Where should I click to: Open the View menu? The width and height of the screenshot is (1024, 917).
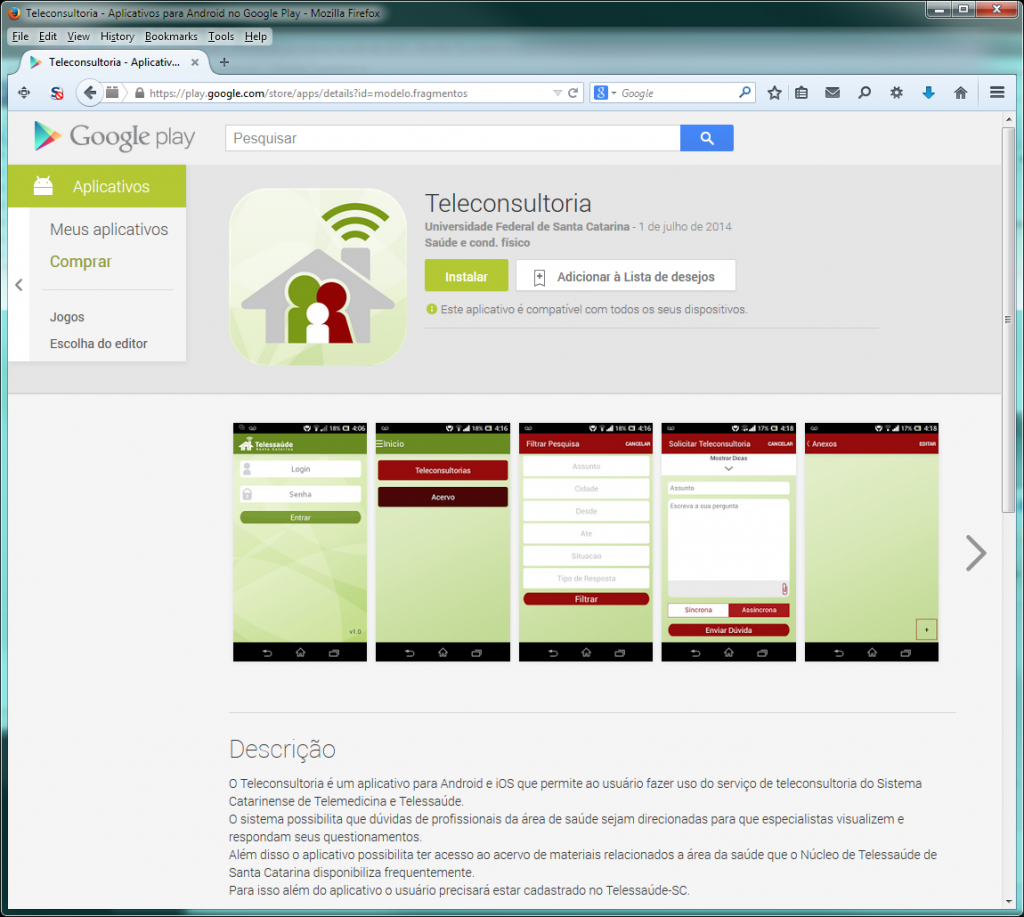pos(78,37)
